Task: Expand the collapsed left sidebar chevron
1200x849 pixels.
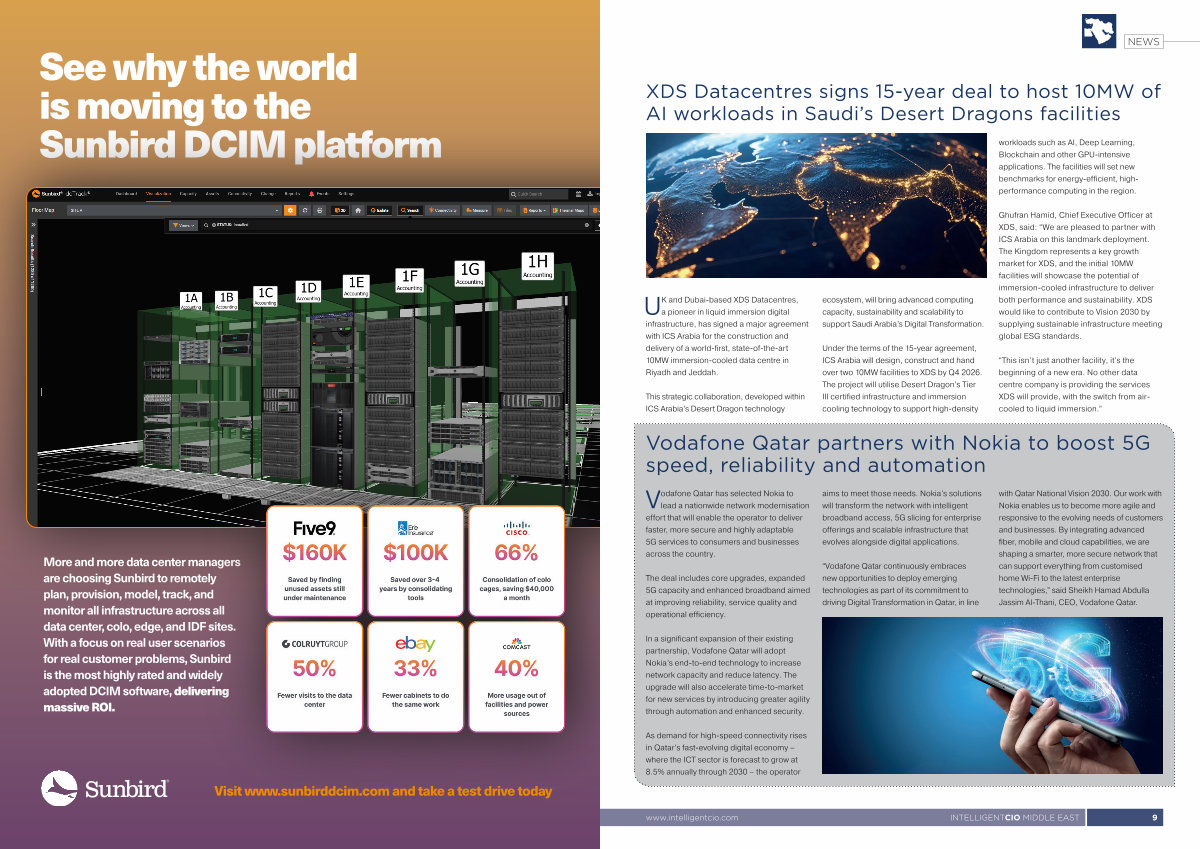Action: (34, 225)
